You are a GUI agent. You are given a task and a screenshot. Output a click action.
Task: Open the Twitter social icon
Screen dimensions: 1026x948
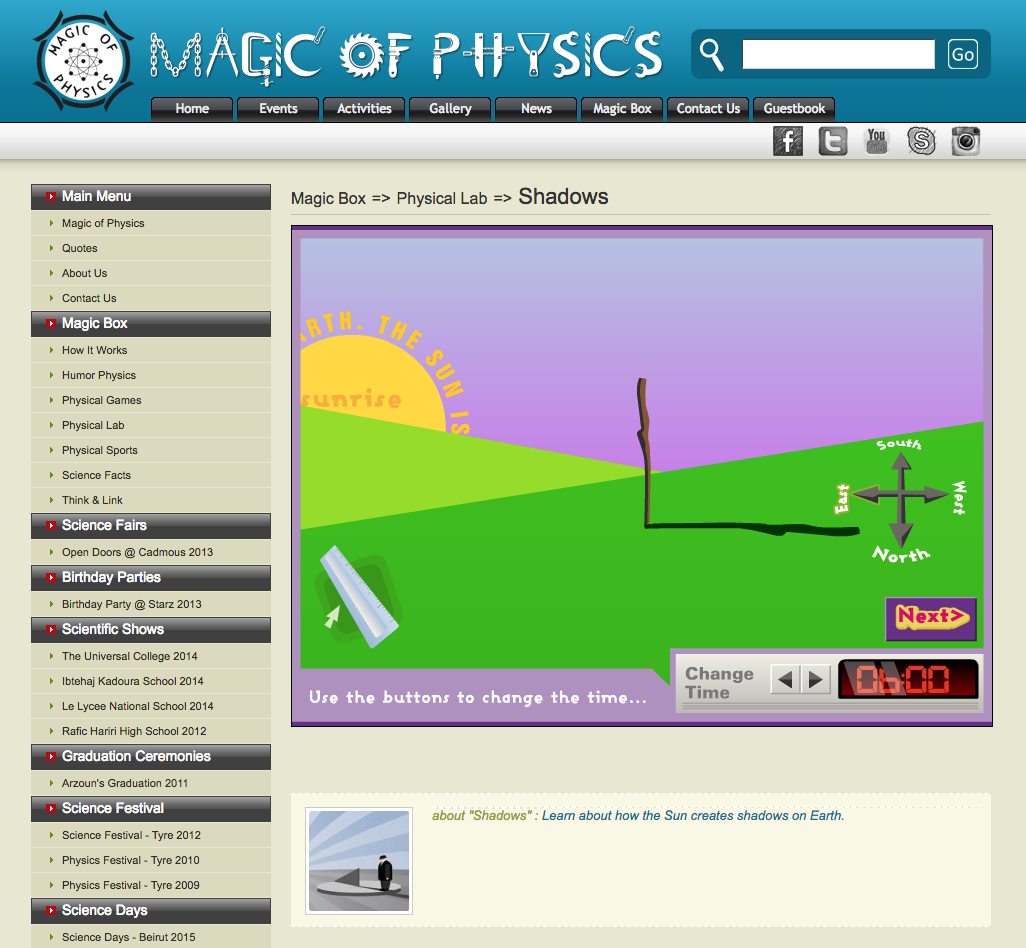(832, 141)
